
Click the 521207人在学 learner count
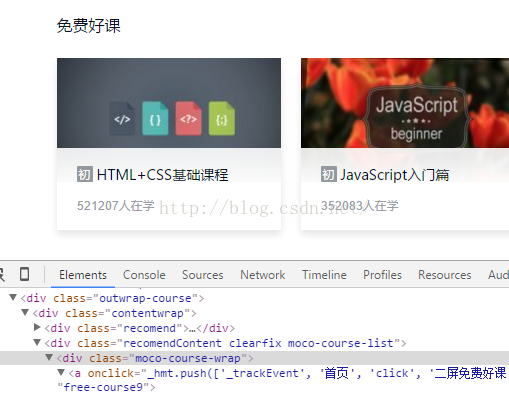tap(116, 206)
